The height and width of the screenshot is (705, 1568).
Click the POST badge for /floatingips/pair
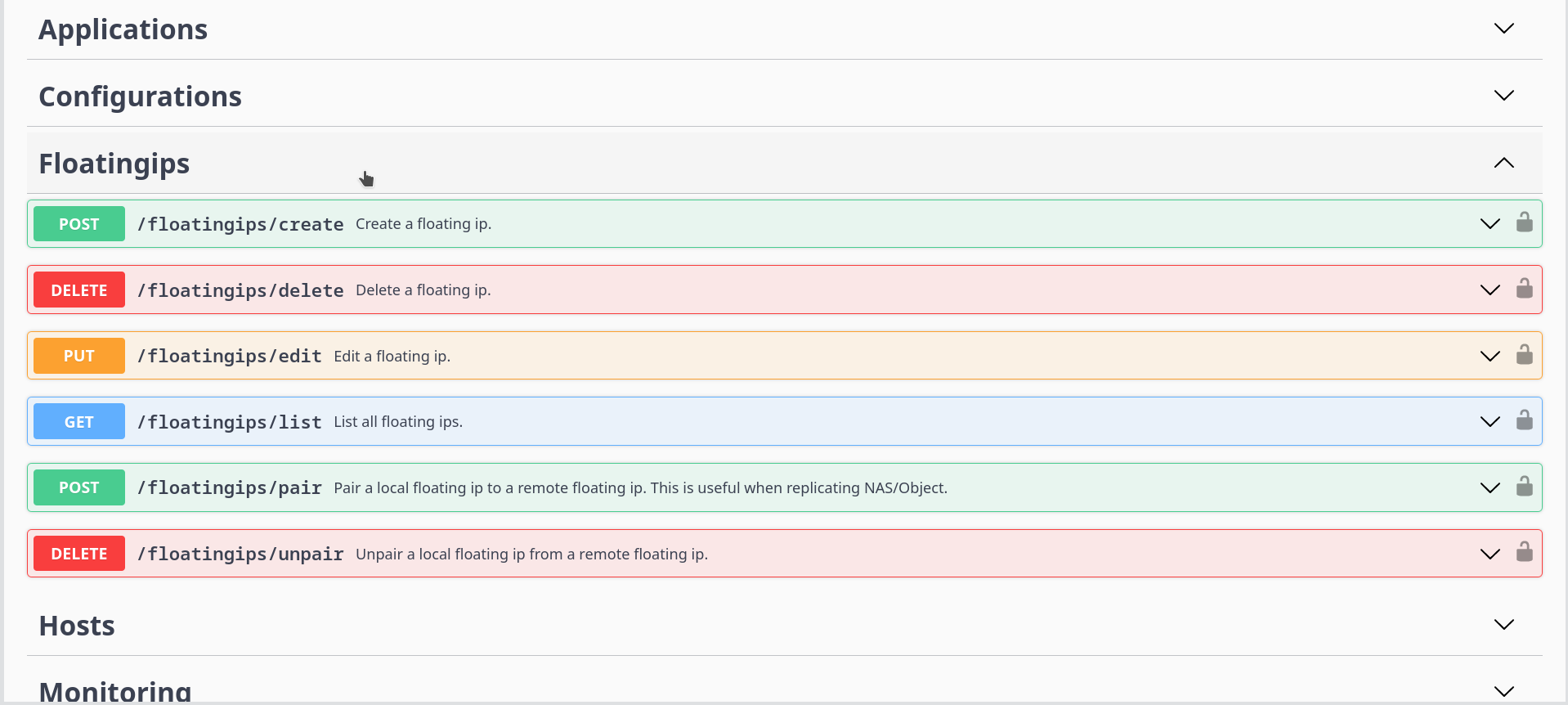click(79, 487)
